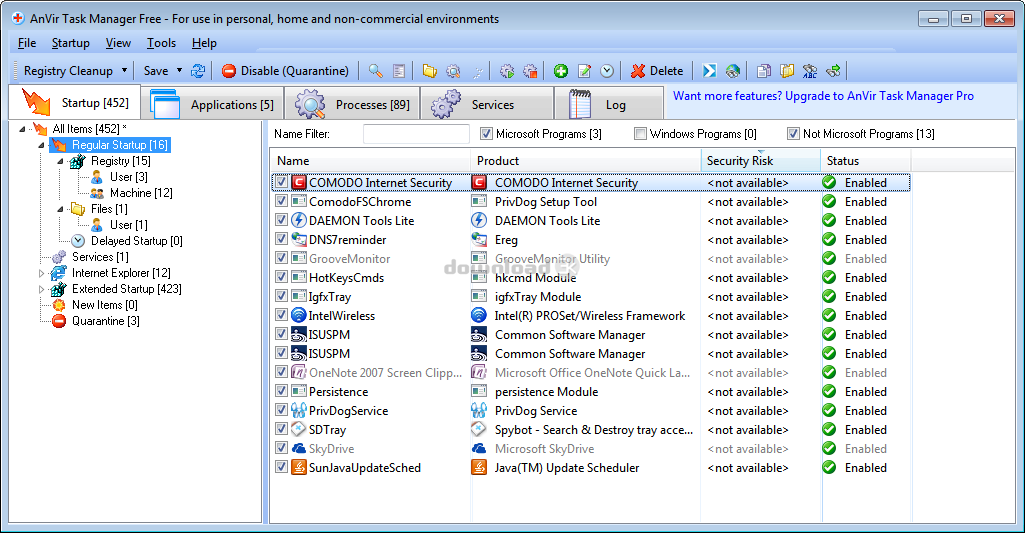Uncheck the COMODO Internet Security startup checkbox
1025x533 pixels.
pyautogui.click(x=282, y=182)
